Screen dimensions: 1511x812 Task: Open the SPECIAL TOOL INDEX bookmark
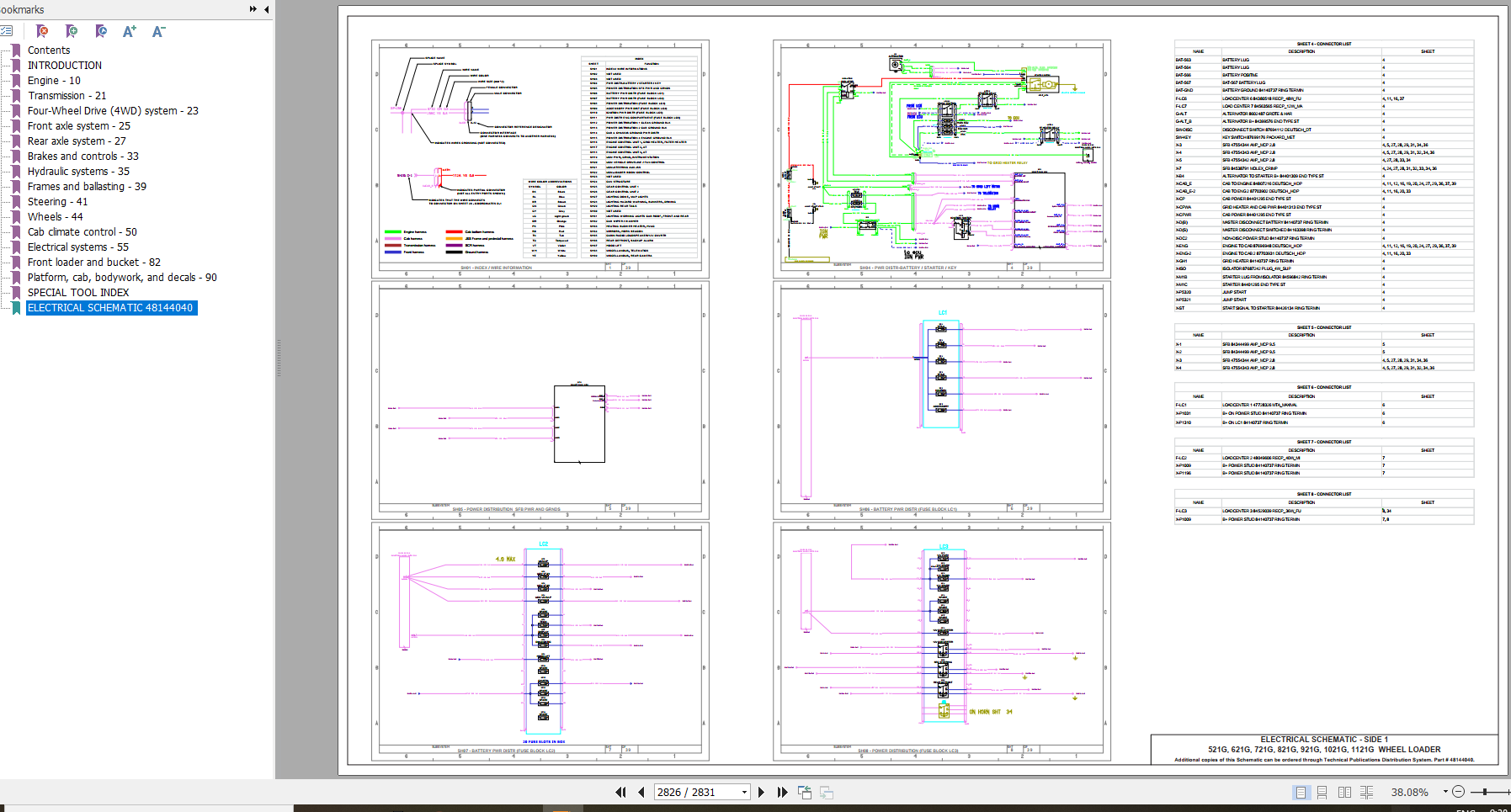point(78,293)
